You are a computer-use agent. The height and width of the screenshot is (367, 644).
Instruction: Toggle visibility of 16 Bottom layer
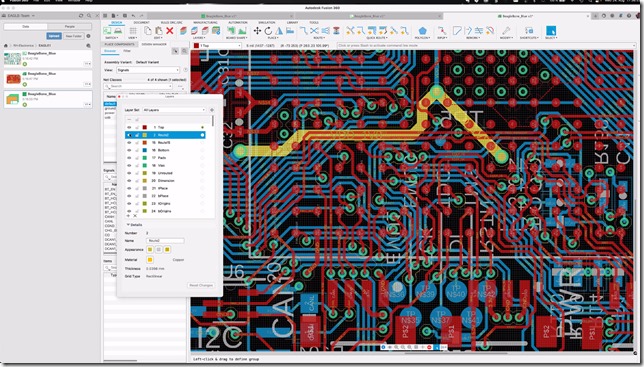coord(129,150)
